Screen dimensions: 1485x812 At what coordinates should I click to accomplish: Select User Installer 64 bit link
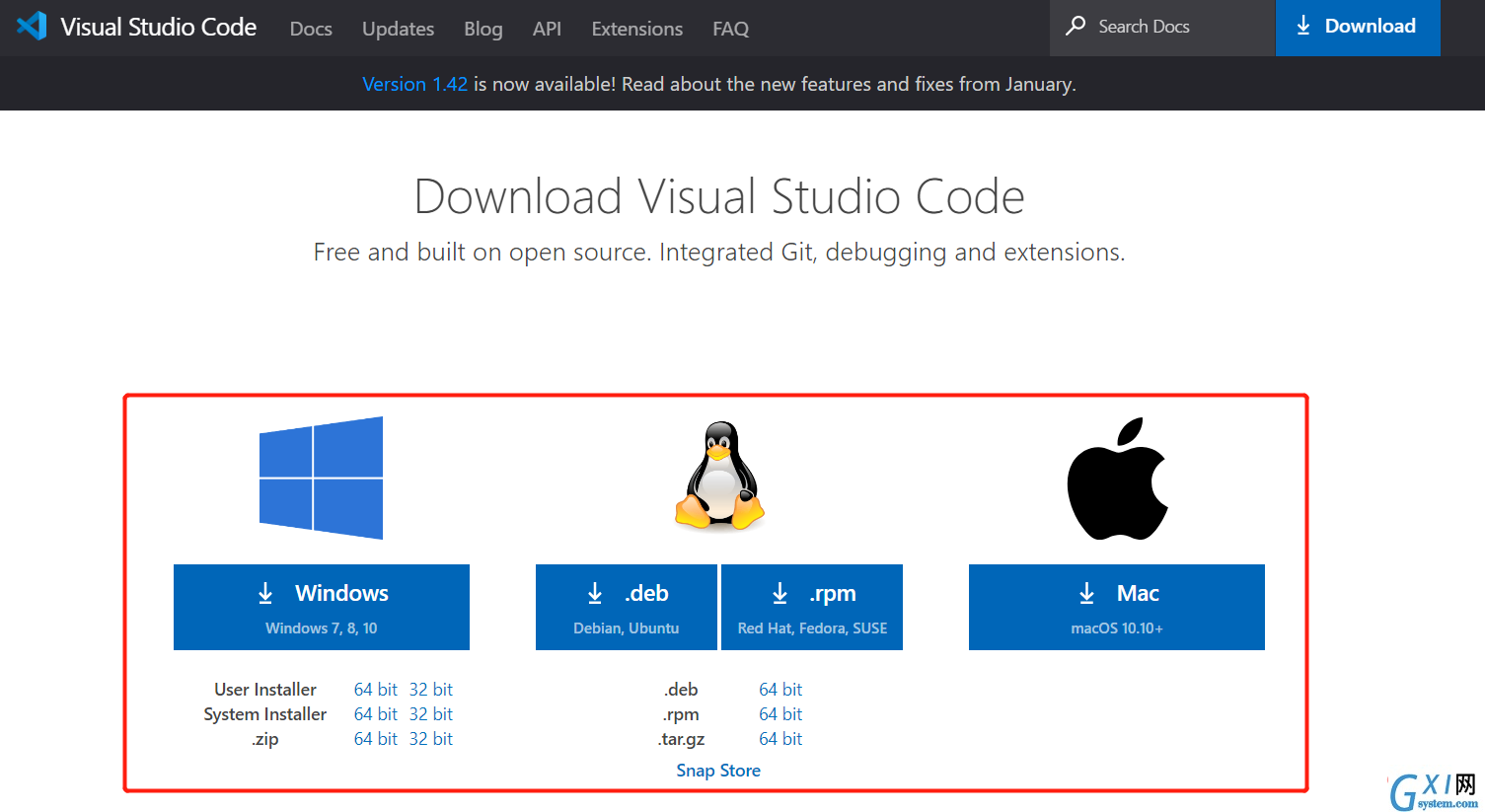tap(376, 689)
